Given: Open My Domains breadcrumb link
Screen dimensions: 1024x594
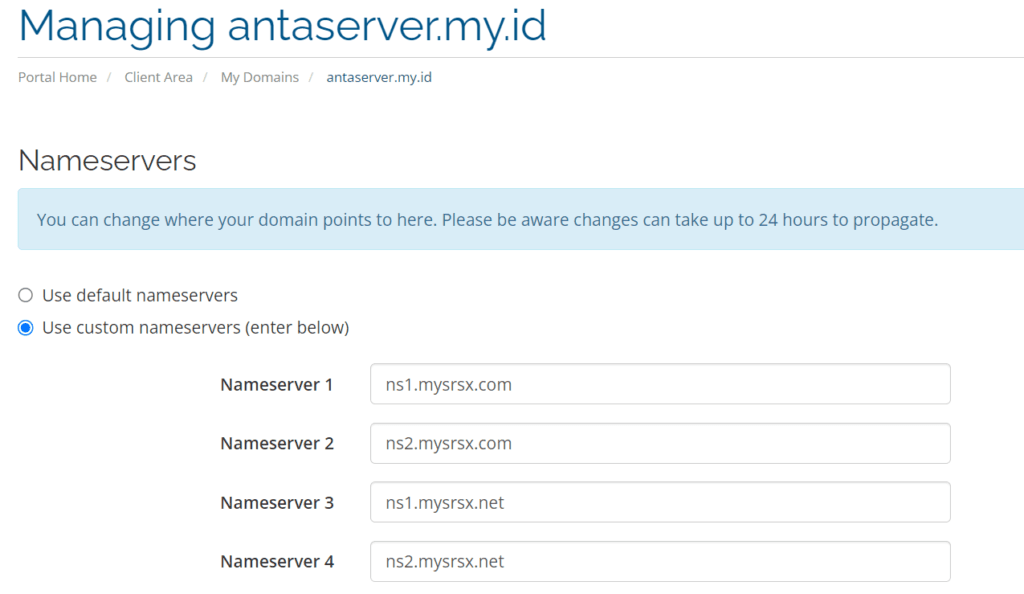Looking at the screenshot, I should 259,77.
